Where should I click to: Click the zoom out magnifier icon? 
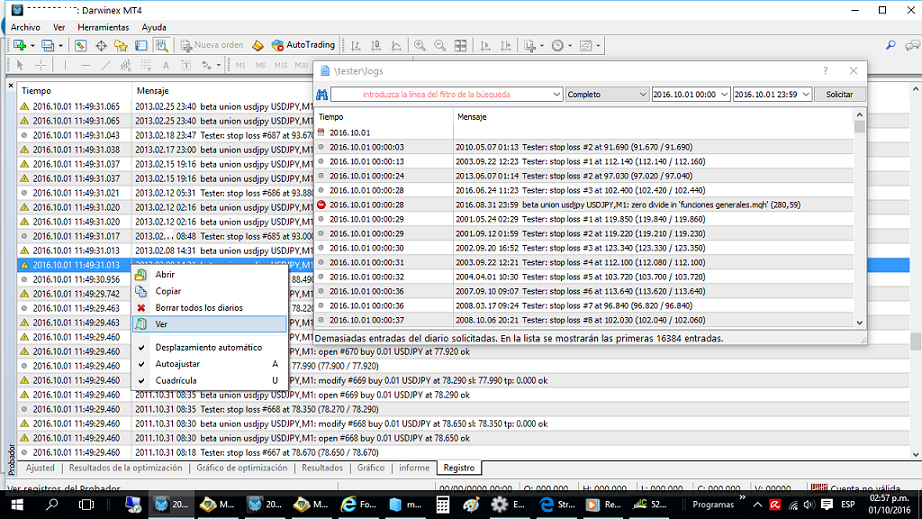(440, 45)
